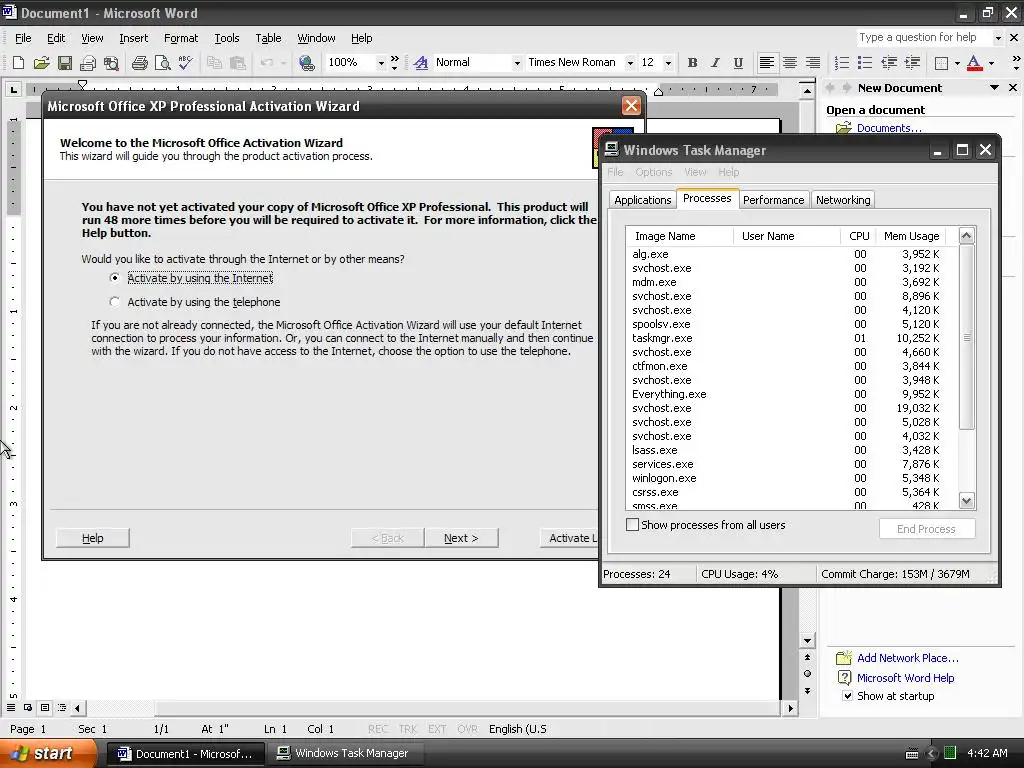Open the File menu in Word

coord(23,38)
